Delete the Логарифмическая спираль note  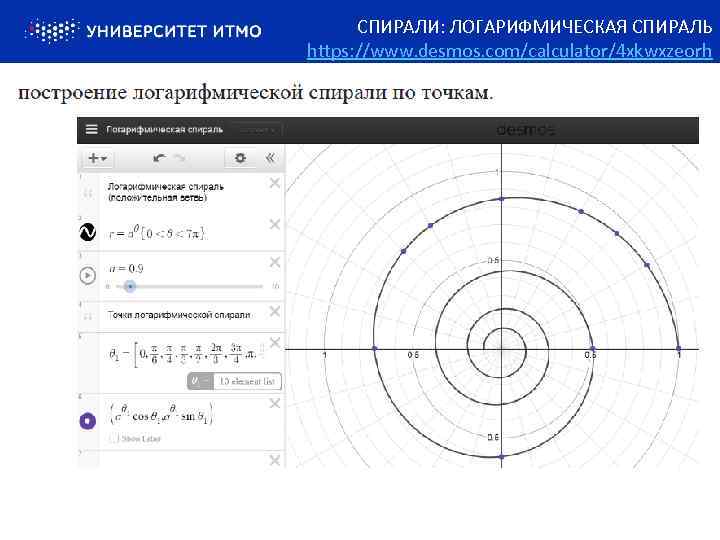(275, 183)
